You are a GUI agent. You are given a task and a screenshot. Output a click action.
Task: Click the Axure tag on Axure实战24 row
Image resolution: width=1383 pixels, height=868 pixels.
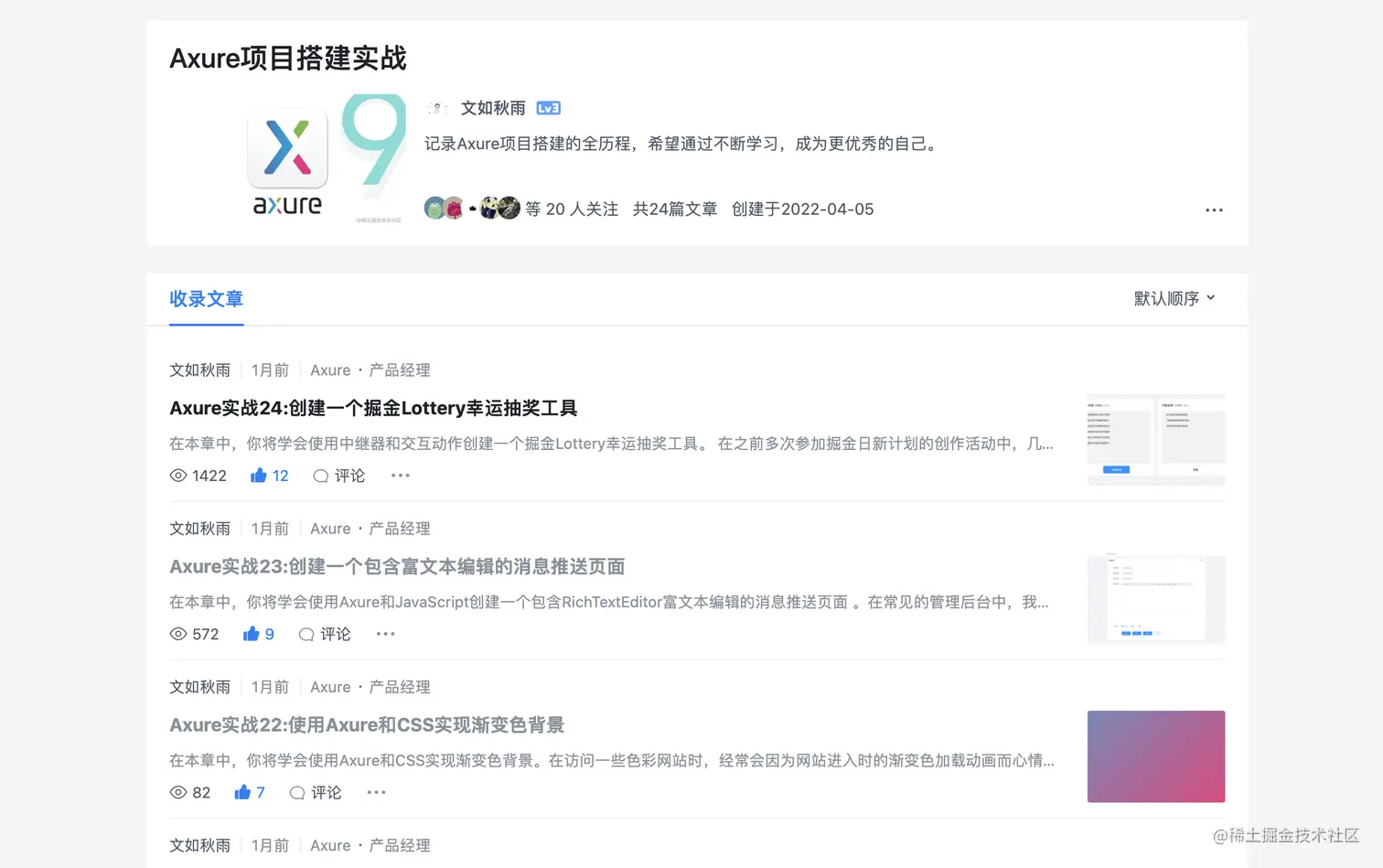pos(330,370)
